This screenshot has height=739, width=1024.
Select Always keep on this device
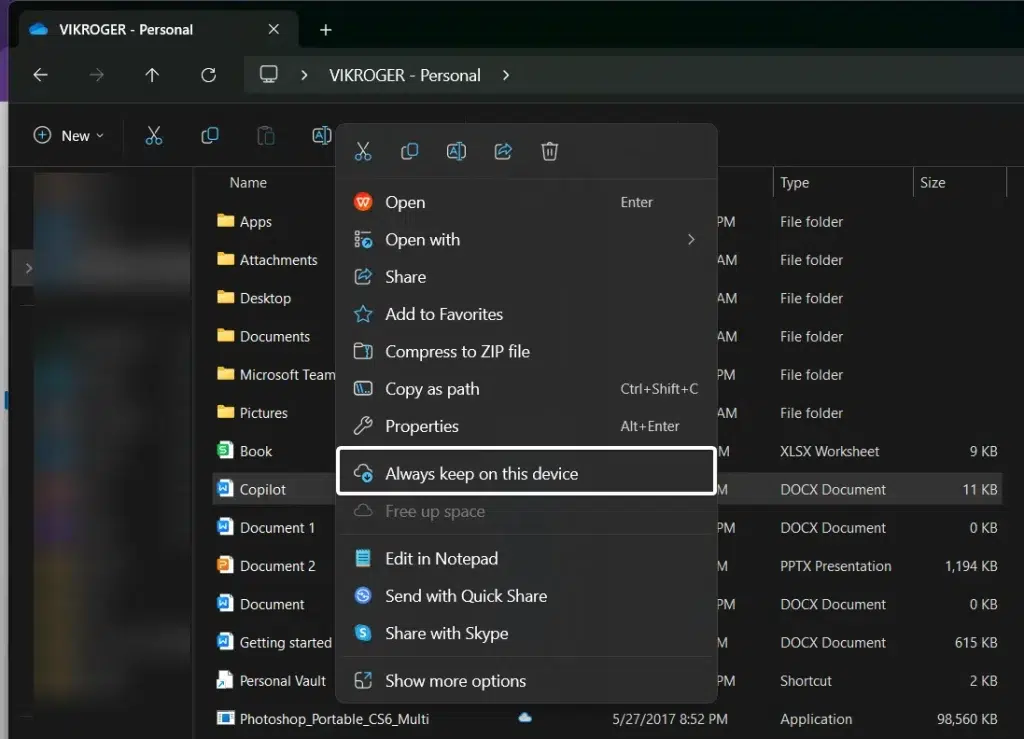(526, 471)
